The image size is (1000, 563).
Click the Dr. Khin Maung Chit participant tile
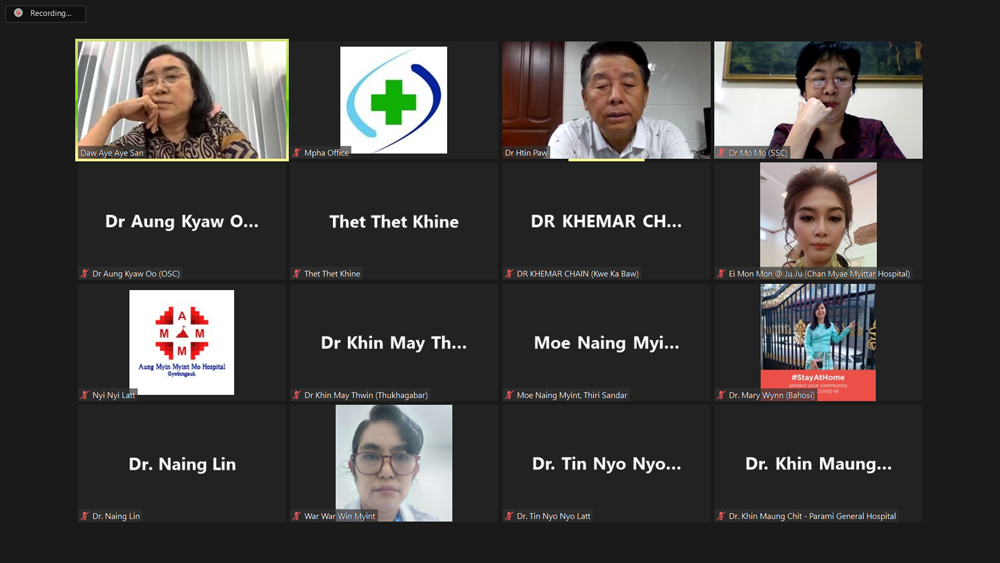818,464
